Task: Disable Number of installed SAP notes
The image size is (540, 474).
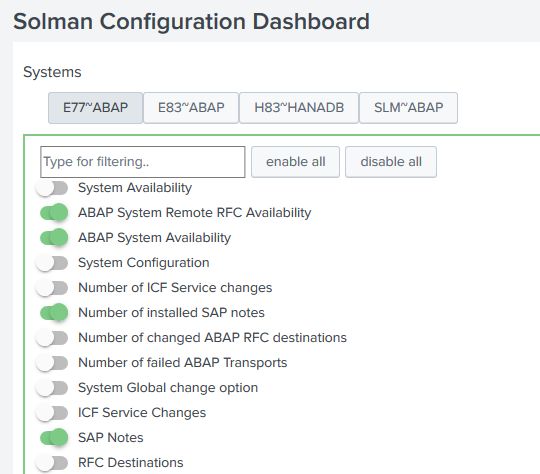Action: (x=54, y=313)
